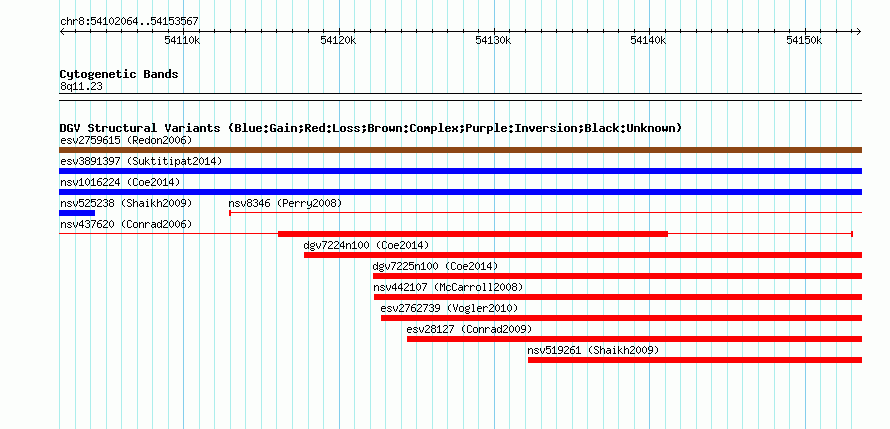Select the red esv28127 loss bar

coord(635,339)
